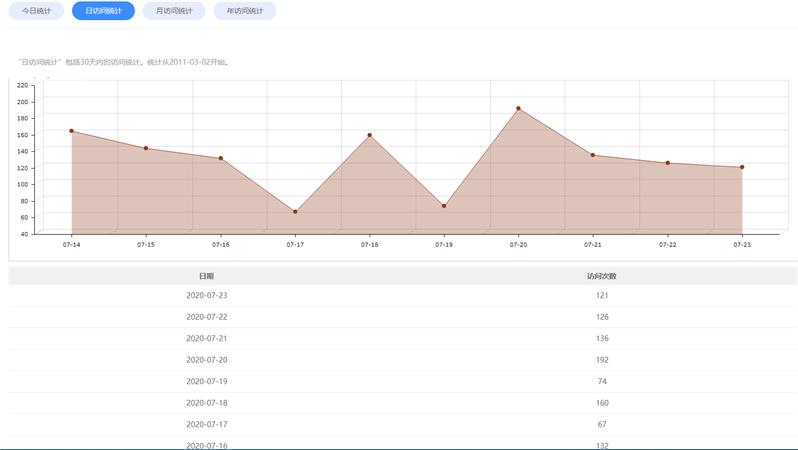Click the 07-14 data point on chart
Viewport: 798px width, 450px height.
coord(71,131)
